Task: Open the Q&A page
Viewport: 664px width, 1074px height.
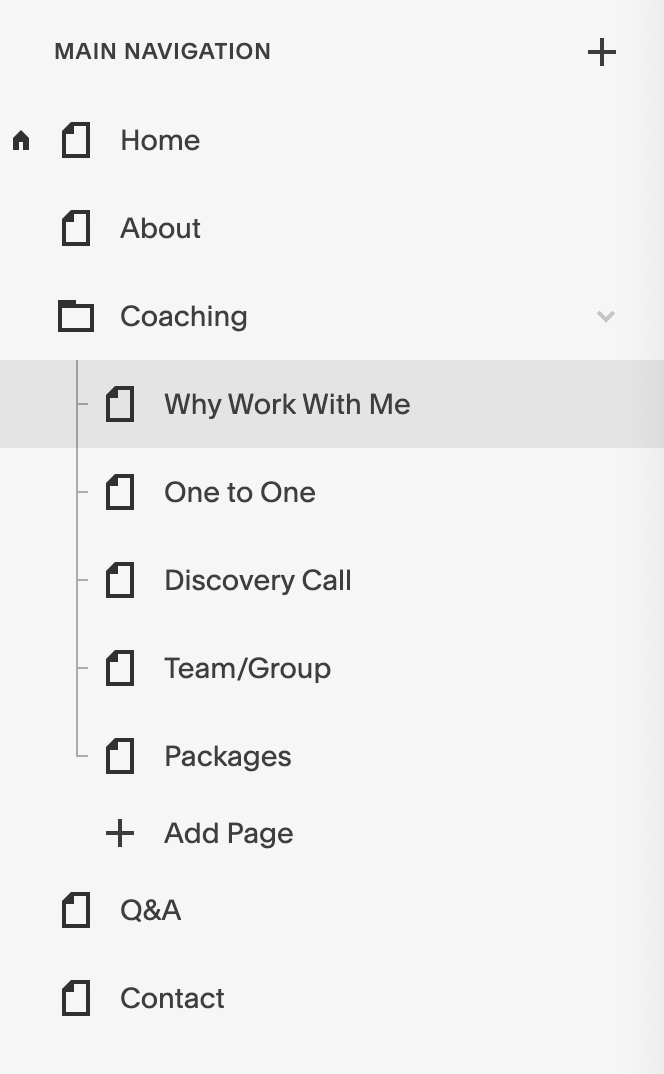Action: (332, 910)
